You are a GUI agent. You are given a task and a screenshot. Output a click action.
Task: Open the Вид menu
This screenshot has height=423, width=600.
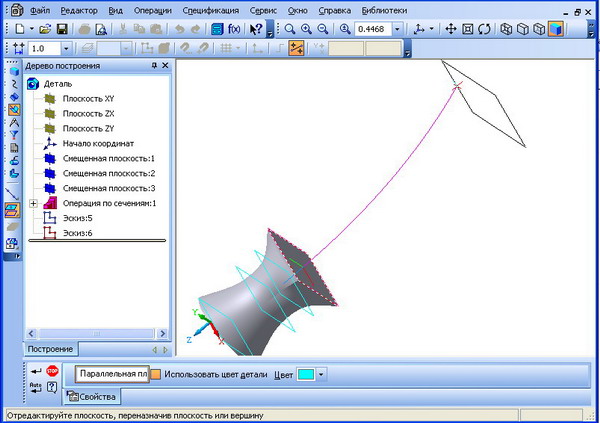pos(115,11)
